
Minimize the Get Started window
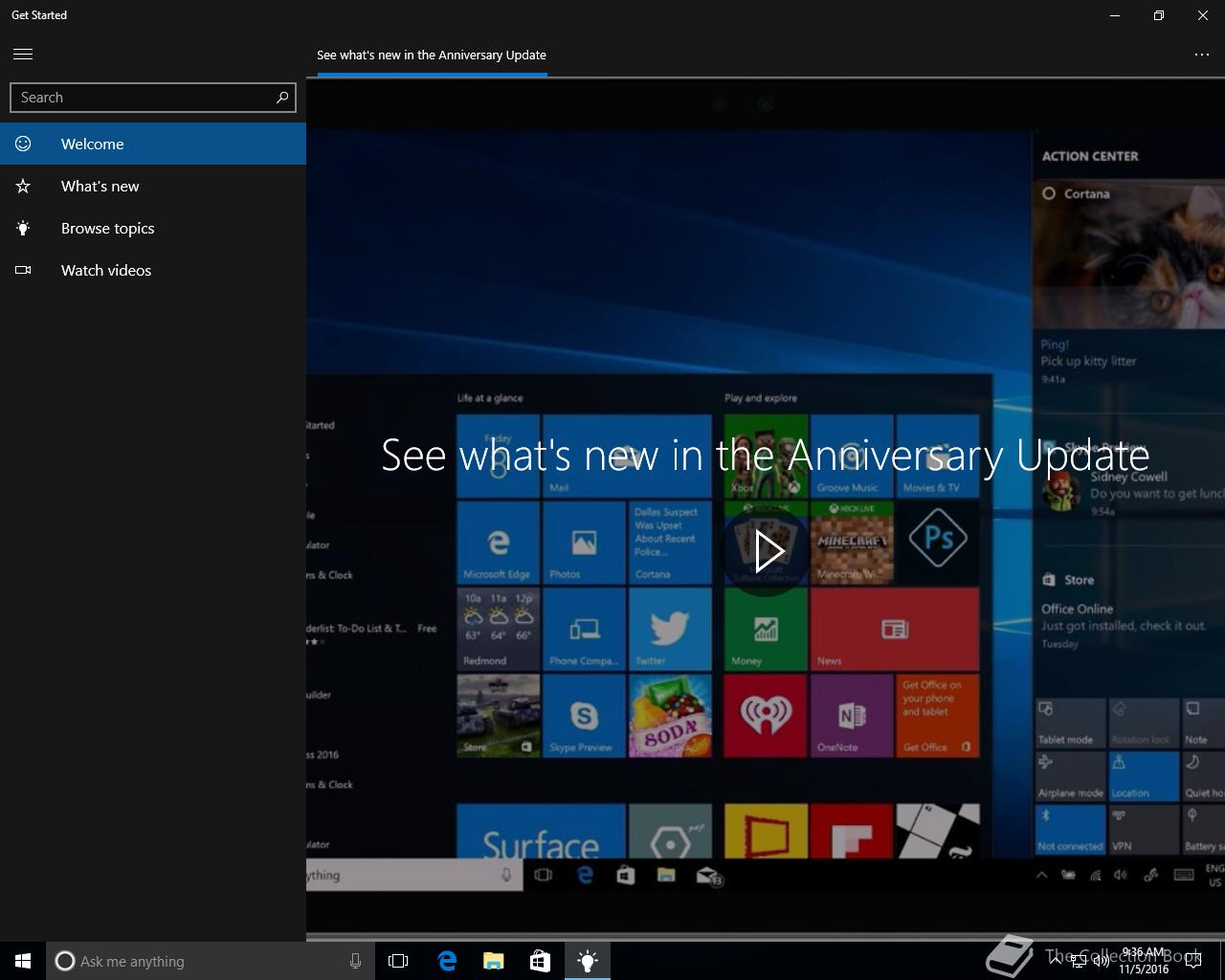[x=1115, y=15]
